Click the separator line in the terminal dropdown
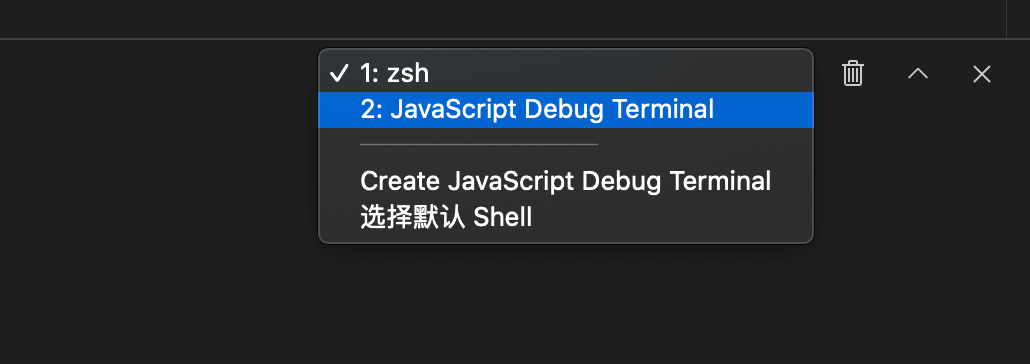1030x364 pixels. [479, 144]
